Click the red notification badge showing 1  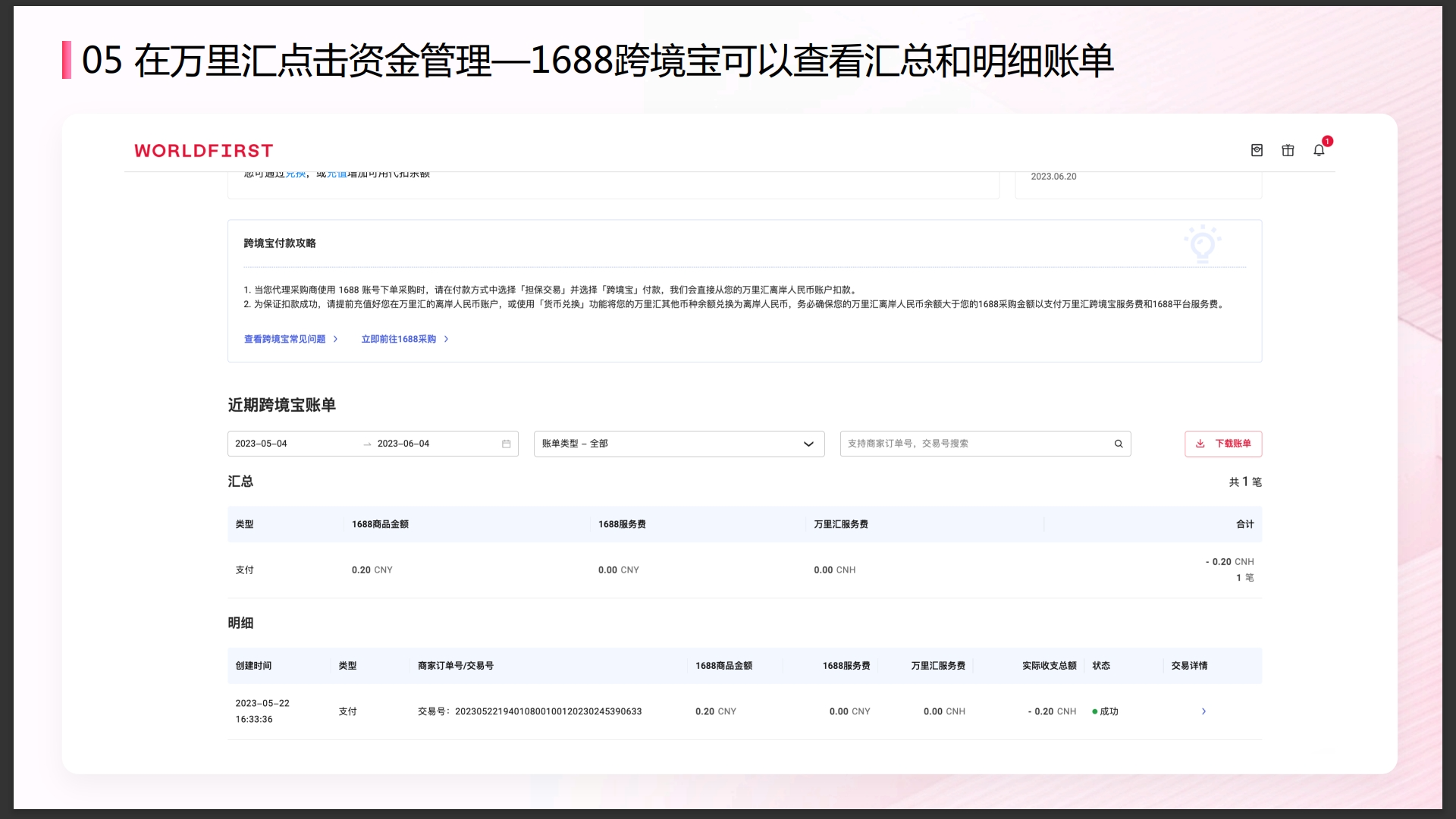1327,140
